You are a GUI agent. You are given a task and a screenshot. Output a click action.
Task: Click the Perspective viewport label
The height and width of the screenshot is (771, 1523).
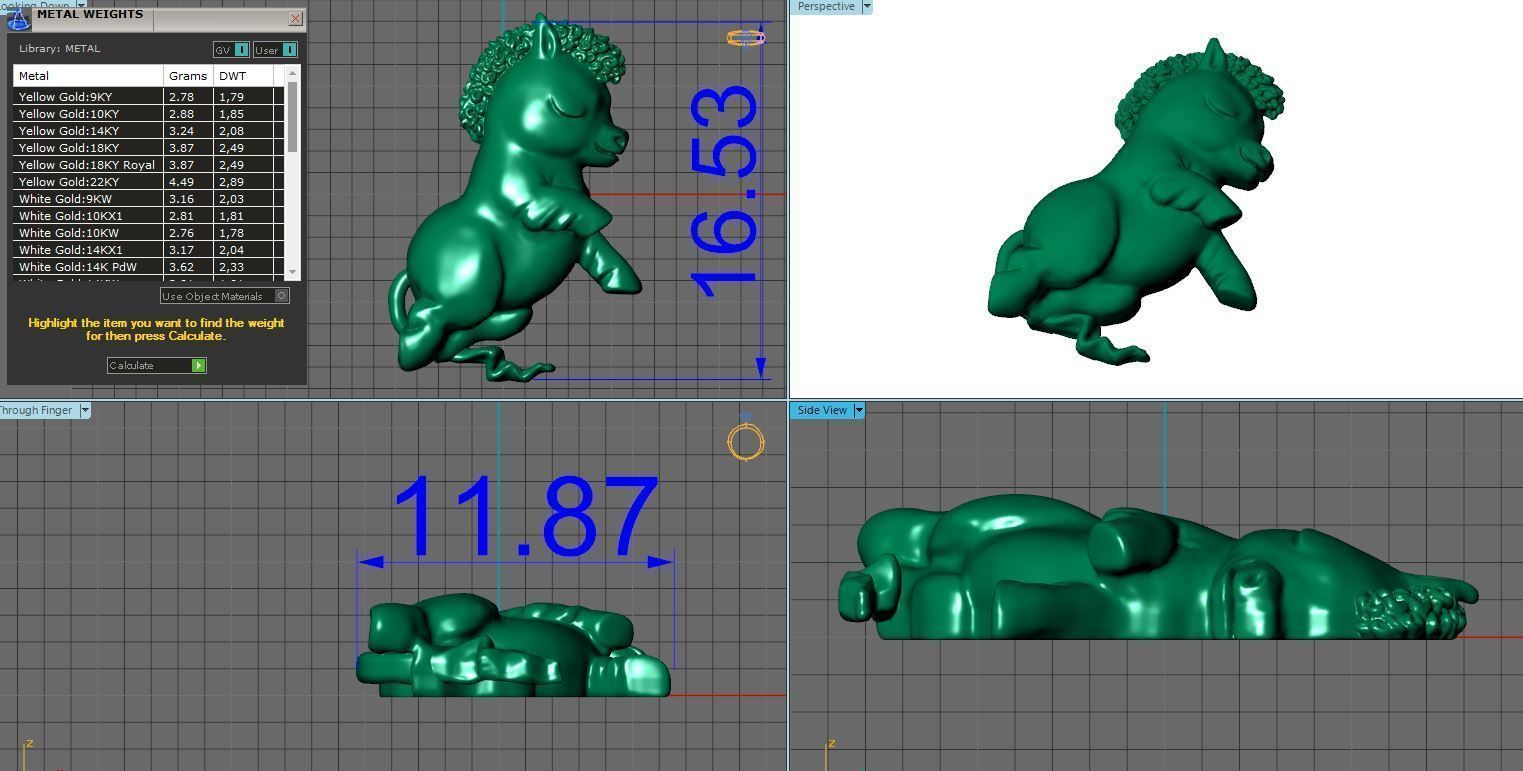coord(826,7)
